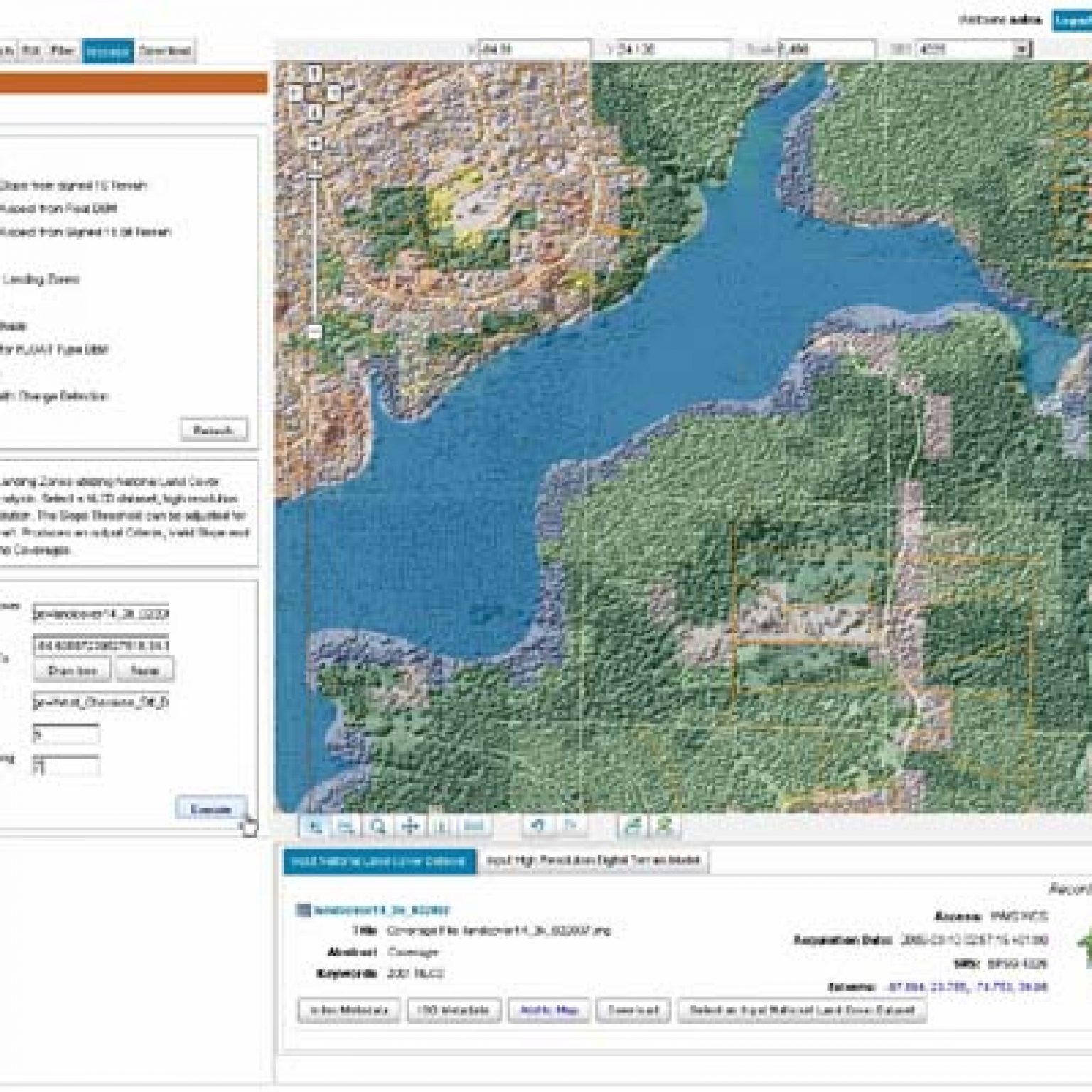Pan map east with right arrow
The height and width of the screenshot is (1092, 1092).
click(x=334, y=92)
